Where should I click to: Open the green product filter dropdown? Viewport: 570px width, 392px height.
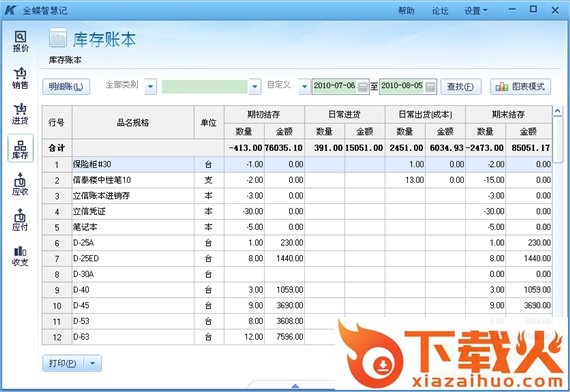(x=255, y=87)
